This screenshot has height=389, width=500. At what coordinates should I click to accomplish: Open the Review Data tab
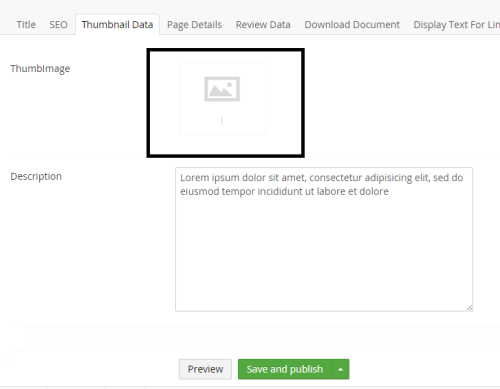(263, 25)
